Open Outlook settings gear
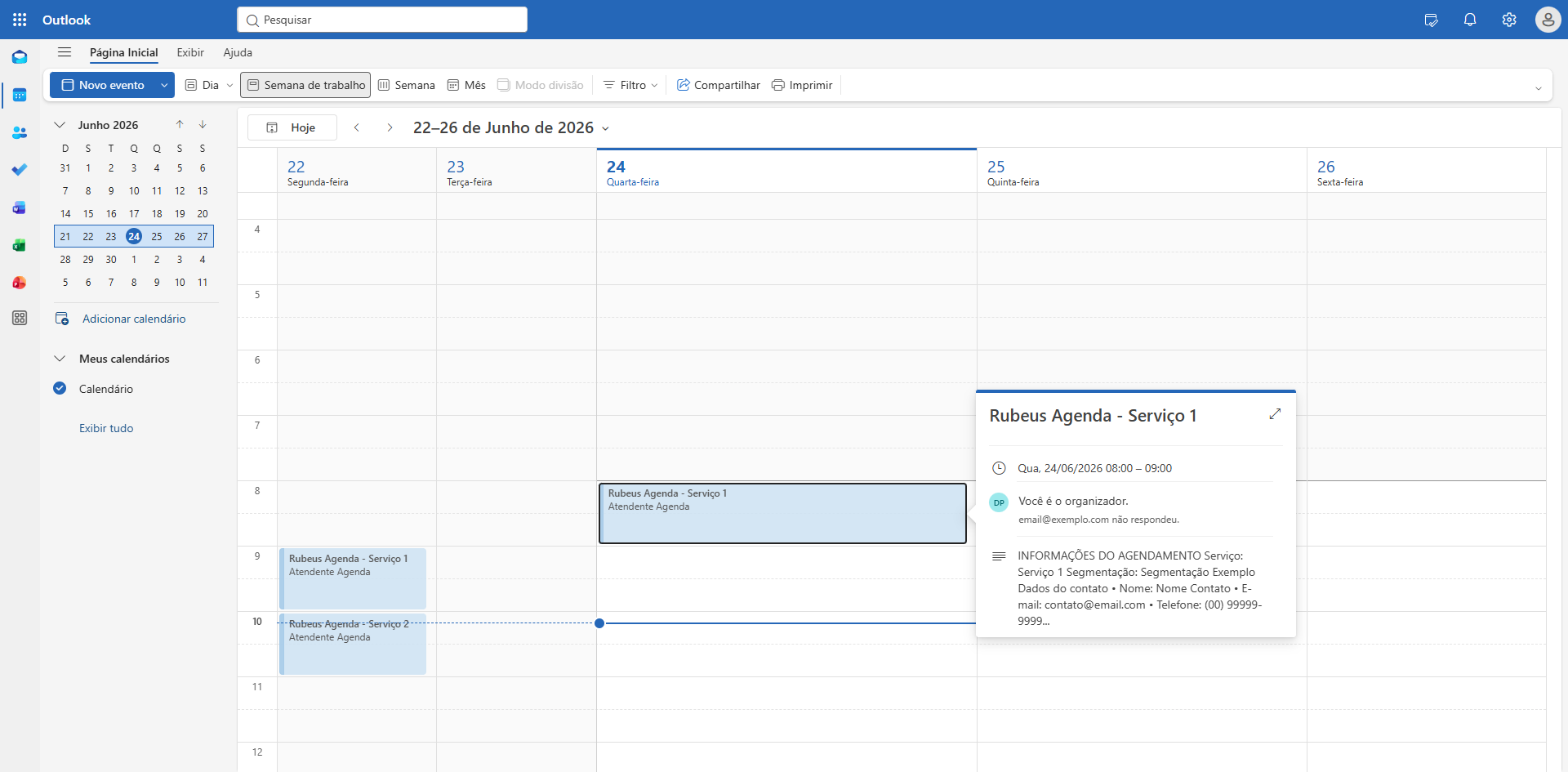This screenshot has width=1568, height=772. (x=1509, y=20)
